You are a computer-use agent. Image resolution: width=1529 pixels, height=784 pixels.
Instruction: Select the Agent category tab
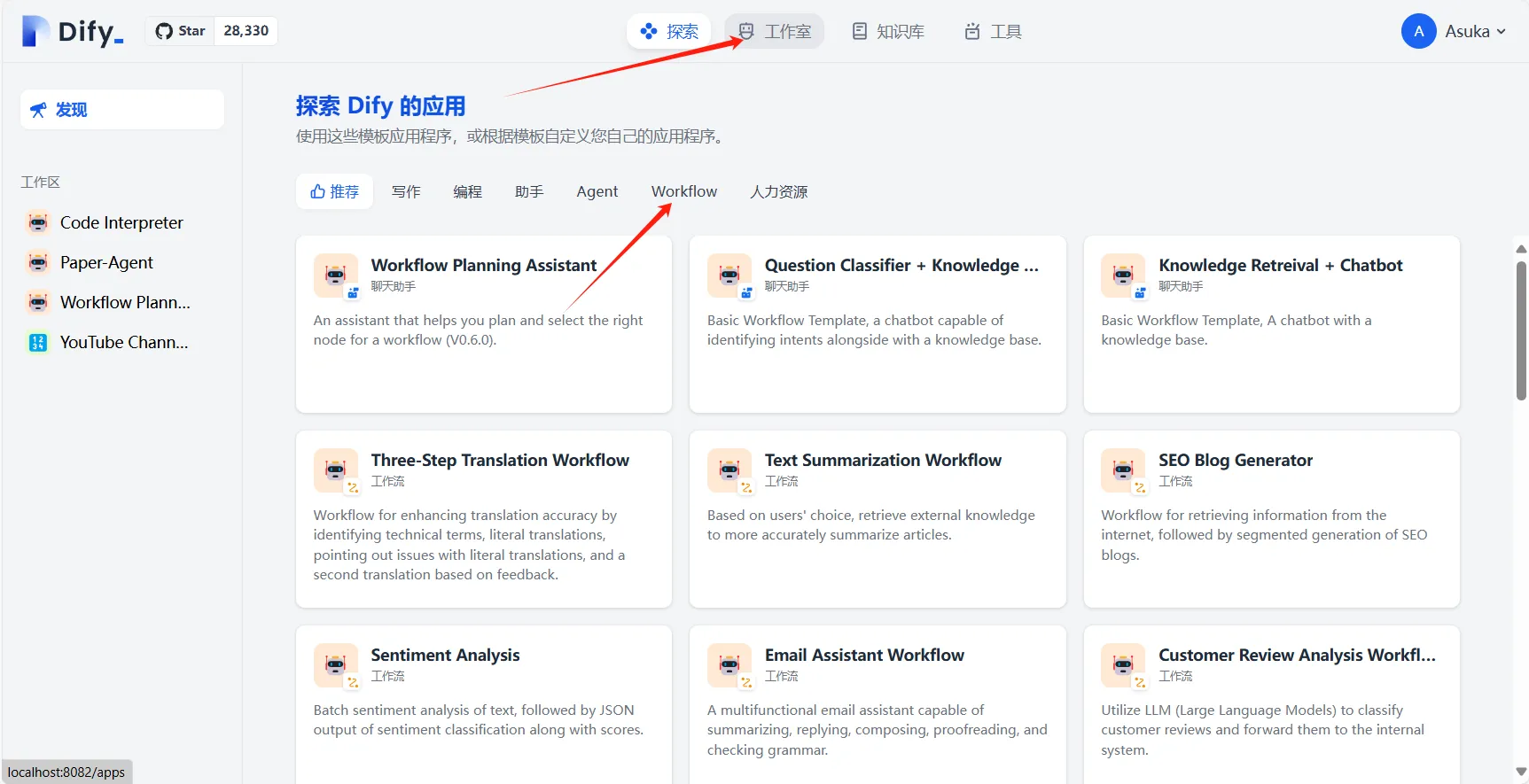click(x=597, y=191)
